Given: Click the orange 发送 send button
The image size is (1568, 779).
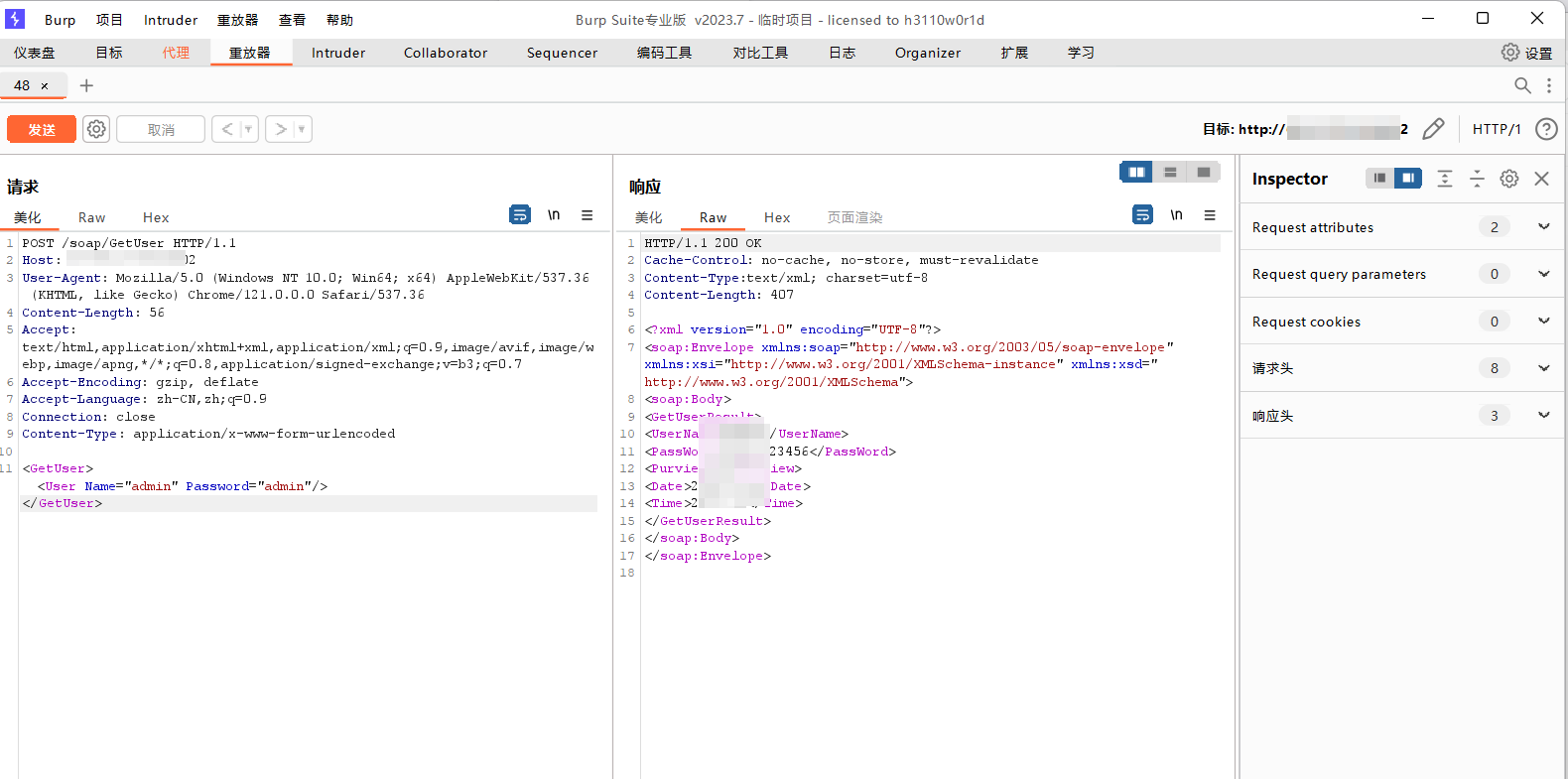Looking at the screenshot, I should [42, 129].
